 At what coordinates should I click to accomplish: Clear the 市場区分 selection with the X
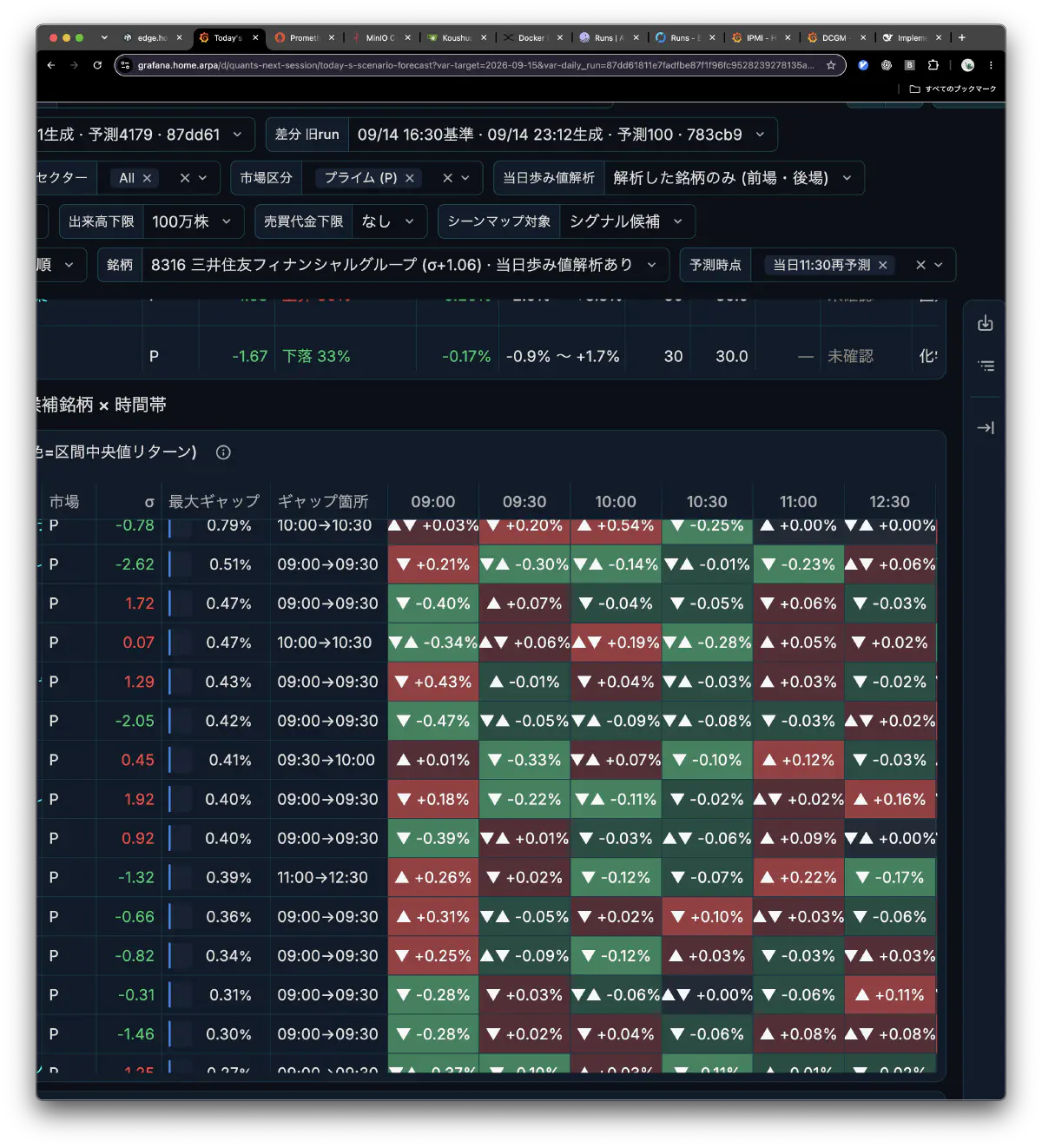click(447, 178)
